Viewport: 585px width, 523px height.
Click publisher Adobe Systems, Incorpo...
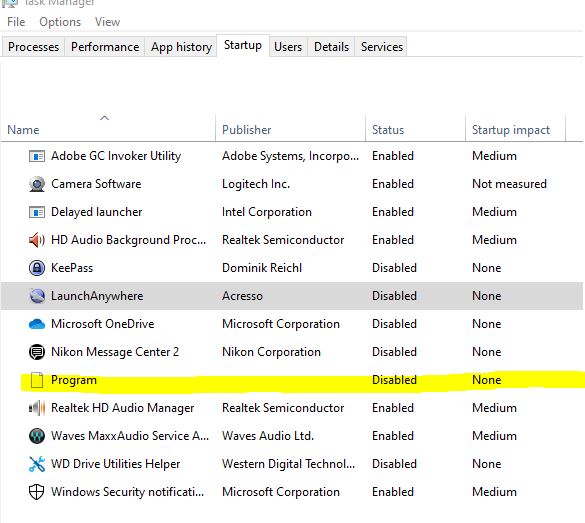[290, 156]
